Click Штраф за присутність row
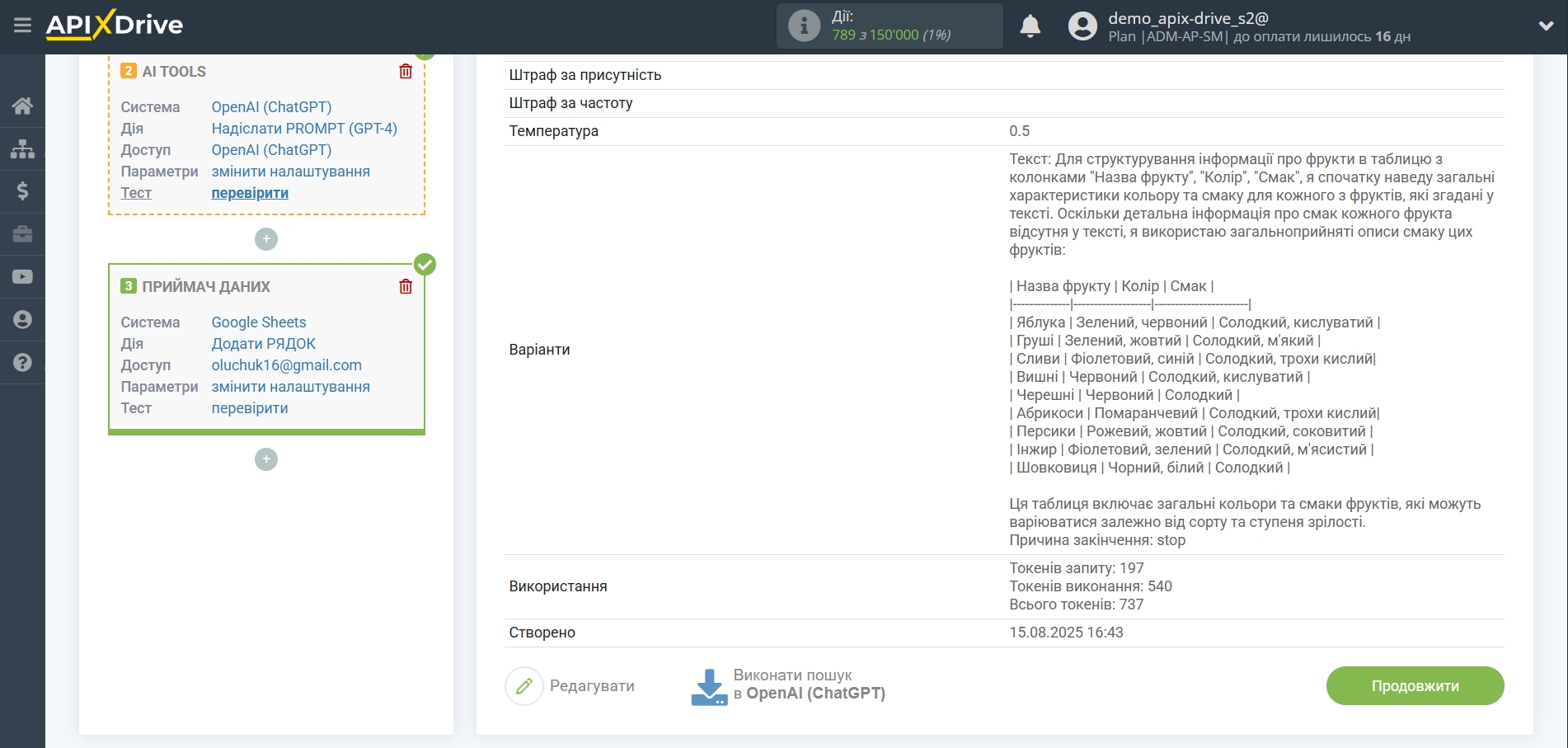 tap(1004, 75)
